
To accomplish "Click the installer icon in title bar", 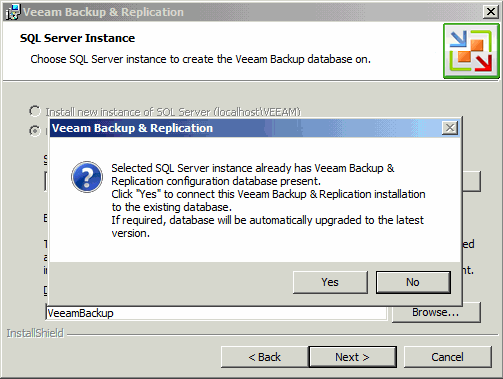I will click(13, 12).
